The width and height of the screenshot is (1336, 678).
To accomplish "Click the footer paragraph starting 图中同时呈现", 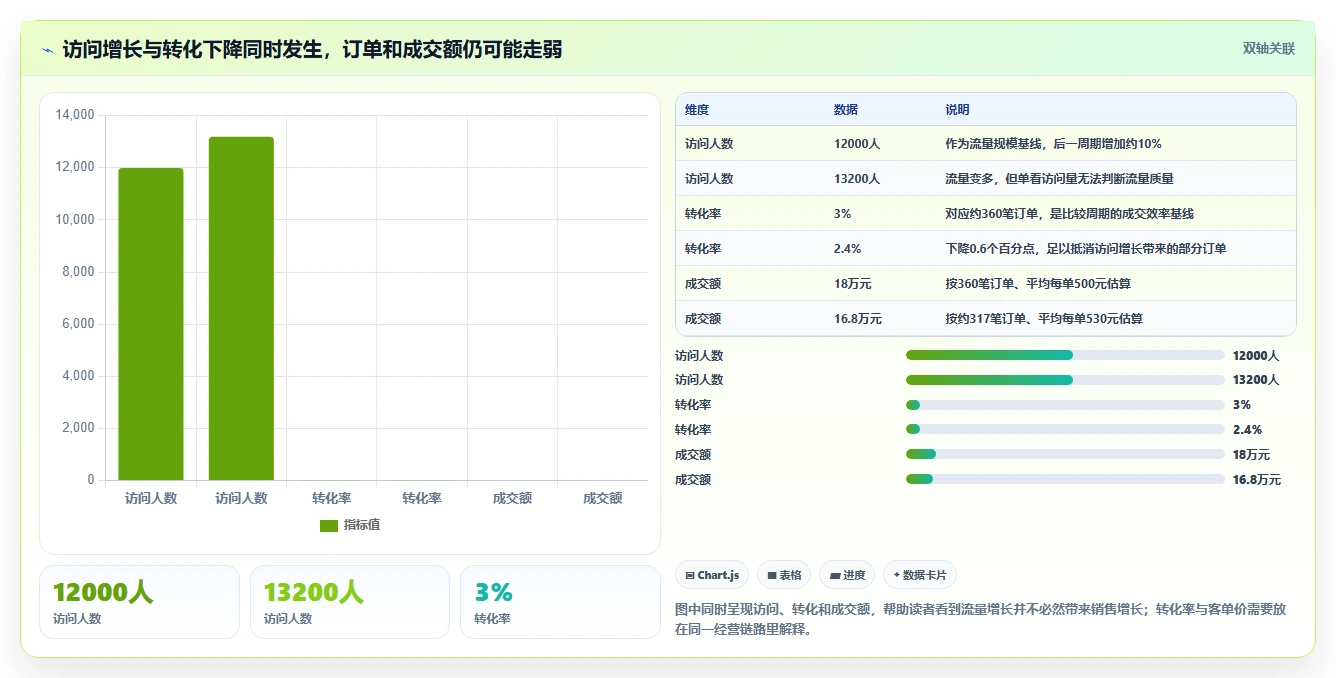I will click(981, 619).
